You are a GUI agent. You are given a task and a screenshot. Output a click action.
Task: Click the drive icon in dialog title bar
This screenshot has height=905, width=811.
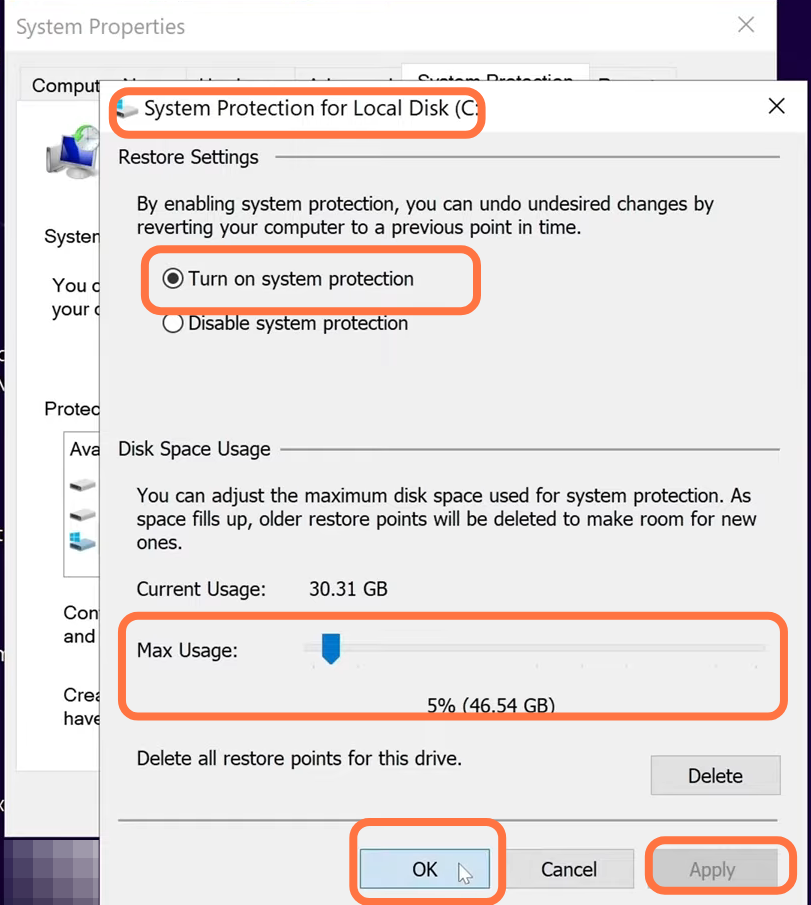(x=126, y=109)
